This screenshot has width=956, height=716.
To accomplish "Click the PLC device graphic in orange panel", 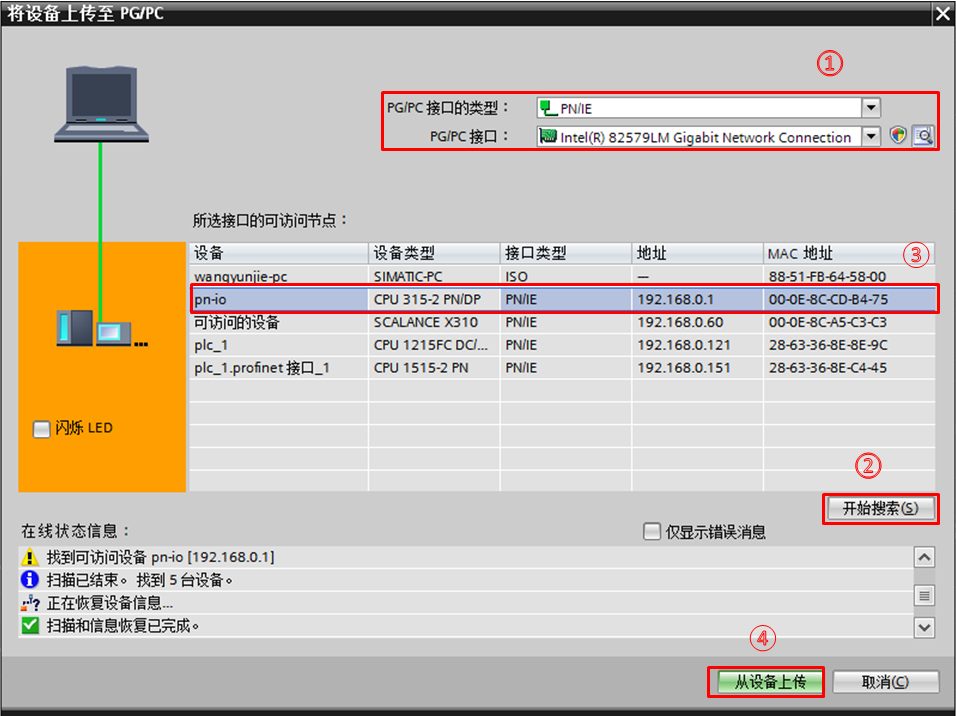I will [100, 329].
